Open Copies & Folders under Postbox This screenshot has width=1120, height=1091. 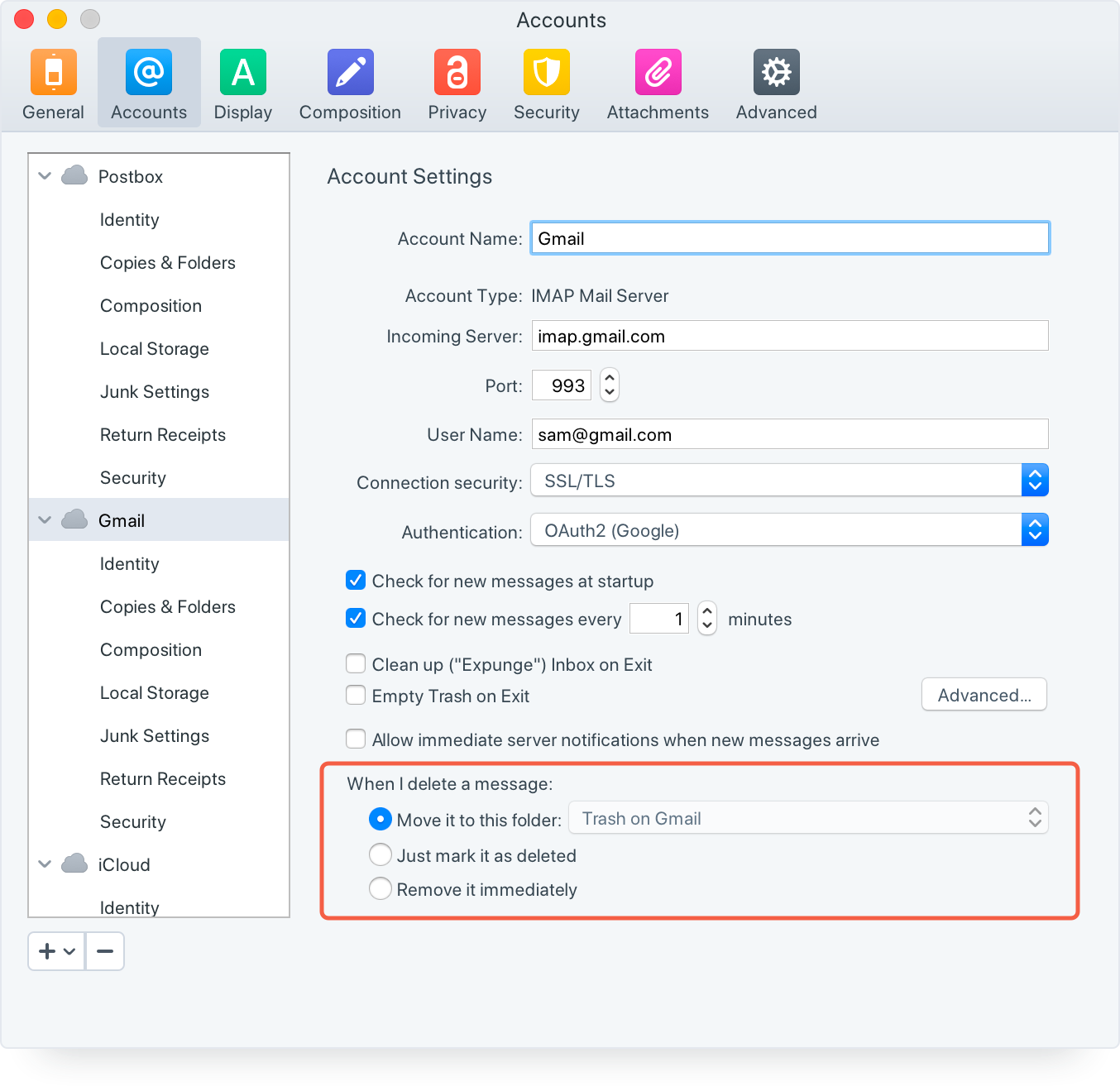click(167, 262)
